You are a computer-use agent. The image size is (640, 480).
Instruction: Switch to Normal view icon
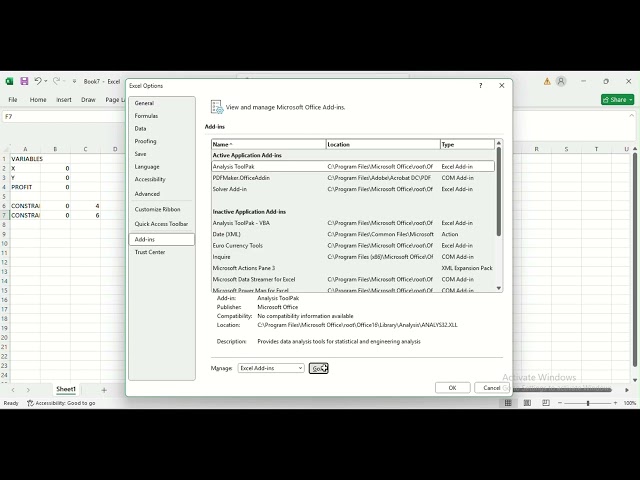point(508,403)
